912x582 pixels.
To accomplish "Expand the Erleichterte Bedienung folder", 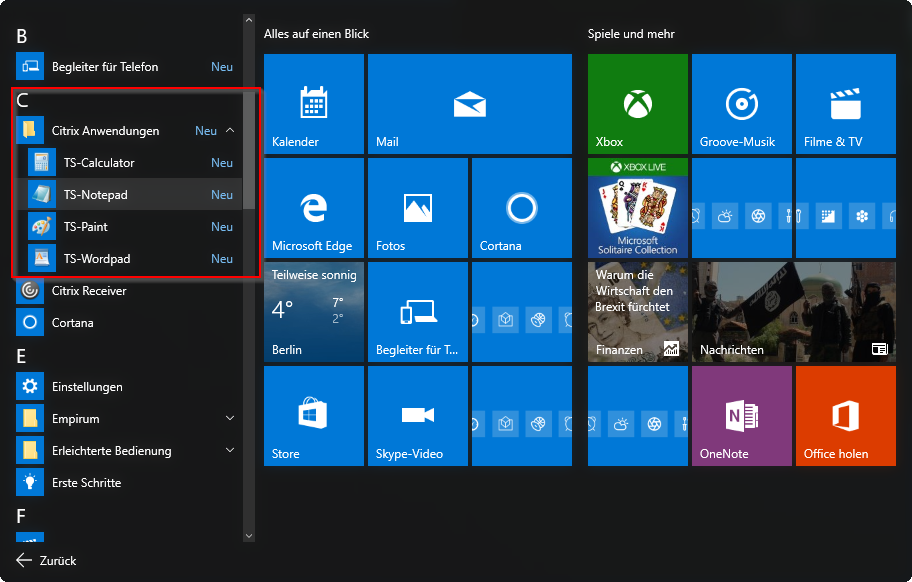I will [x=230, y=450].
